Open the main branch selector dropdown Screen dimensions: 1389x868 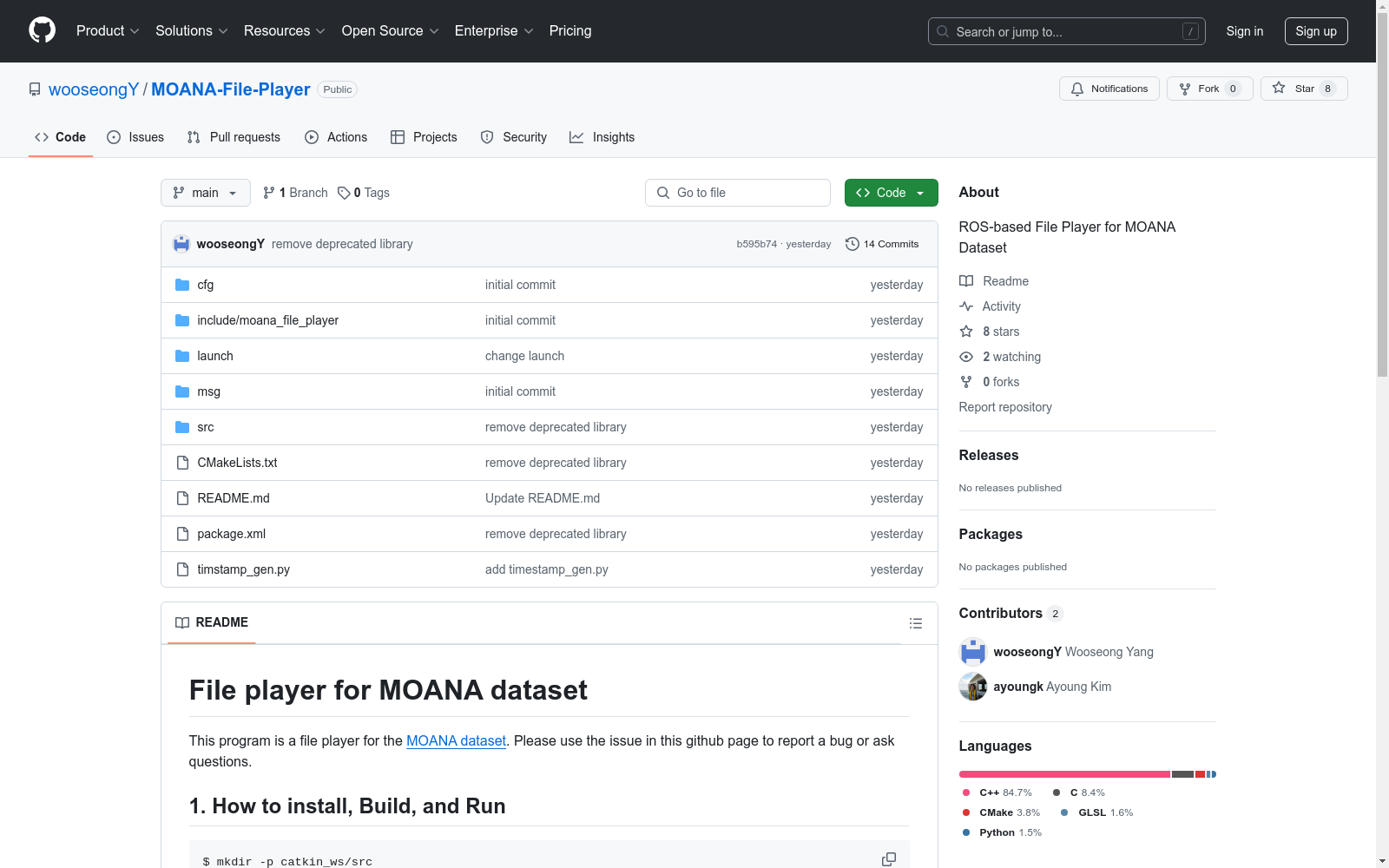click(206, 193)
